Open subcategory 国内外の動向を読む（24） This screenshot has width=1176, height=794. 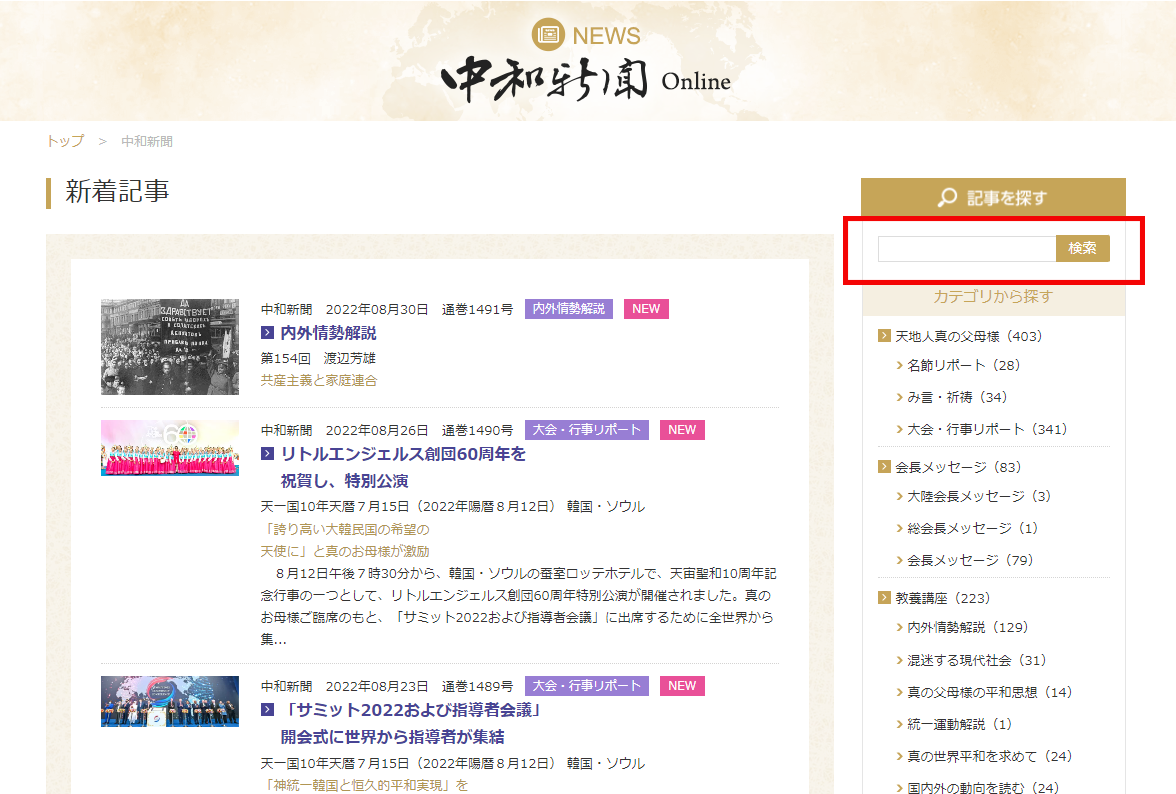[x=983, y=787]
